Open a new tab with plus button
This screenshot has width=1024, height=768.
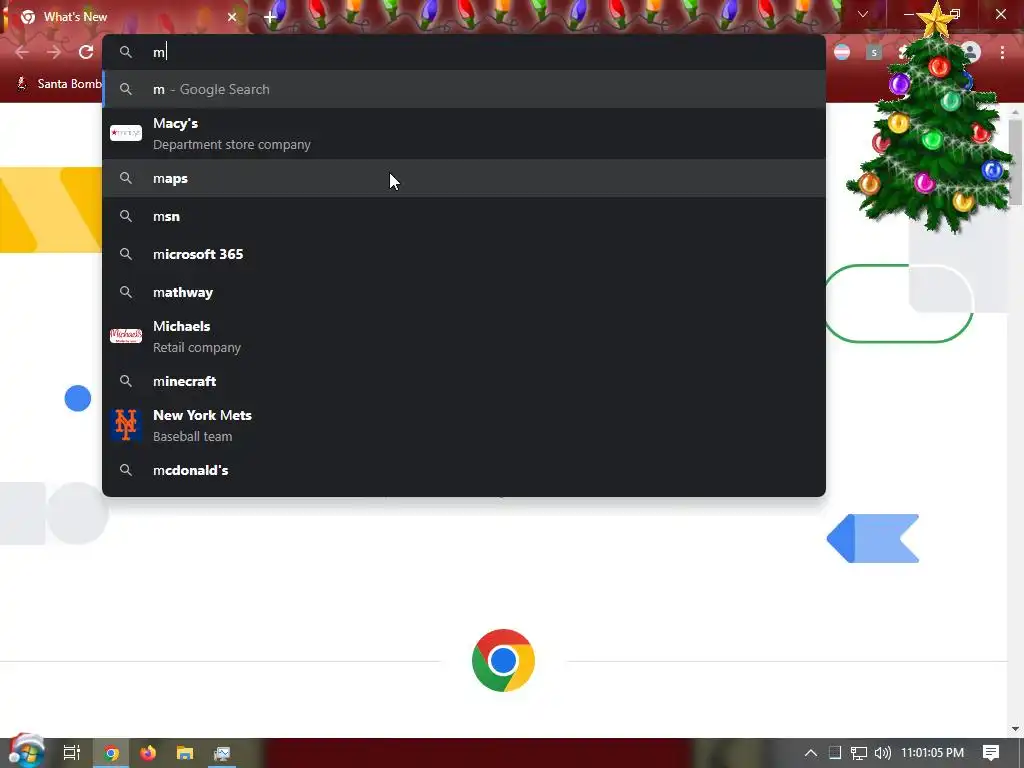point(270,18)
